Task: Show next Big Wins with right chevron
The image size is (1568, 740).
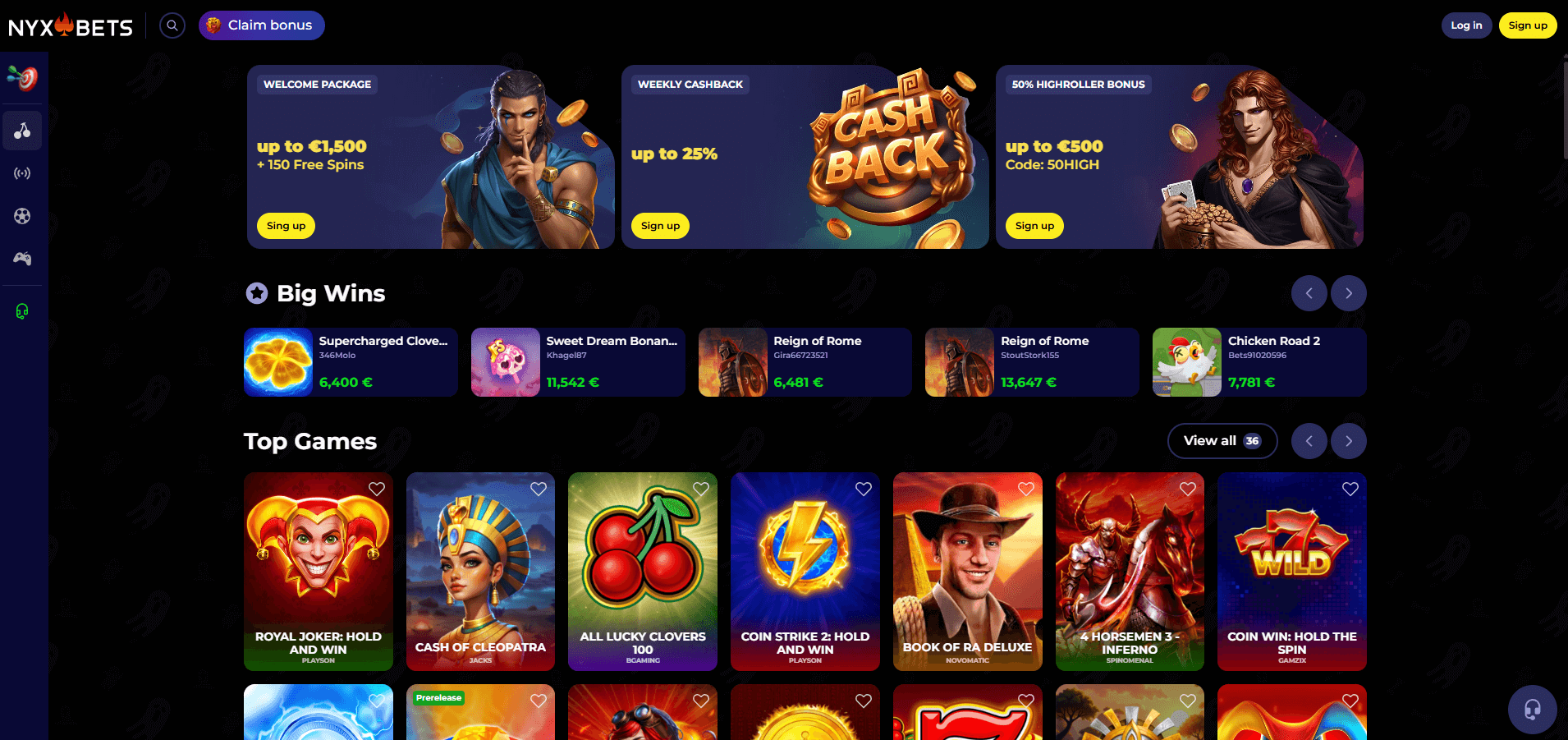Action: [1349, 293]
